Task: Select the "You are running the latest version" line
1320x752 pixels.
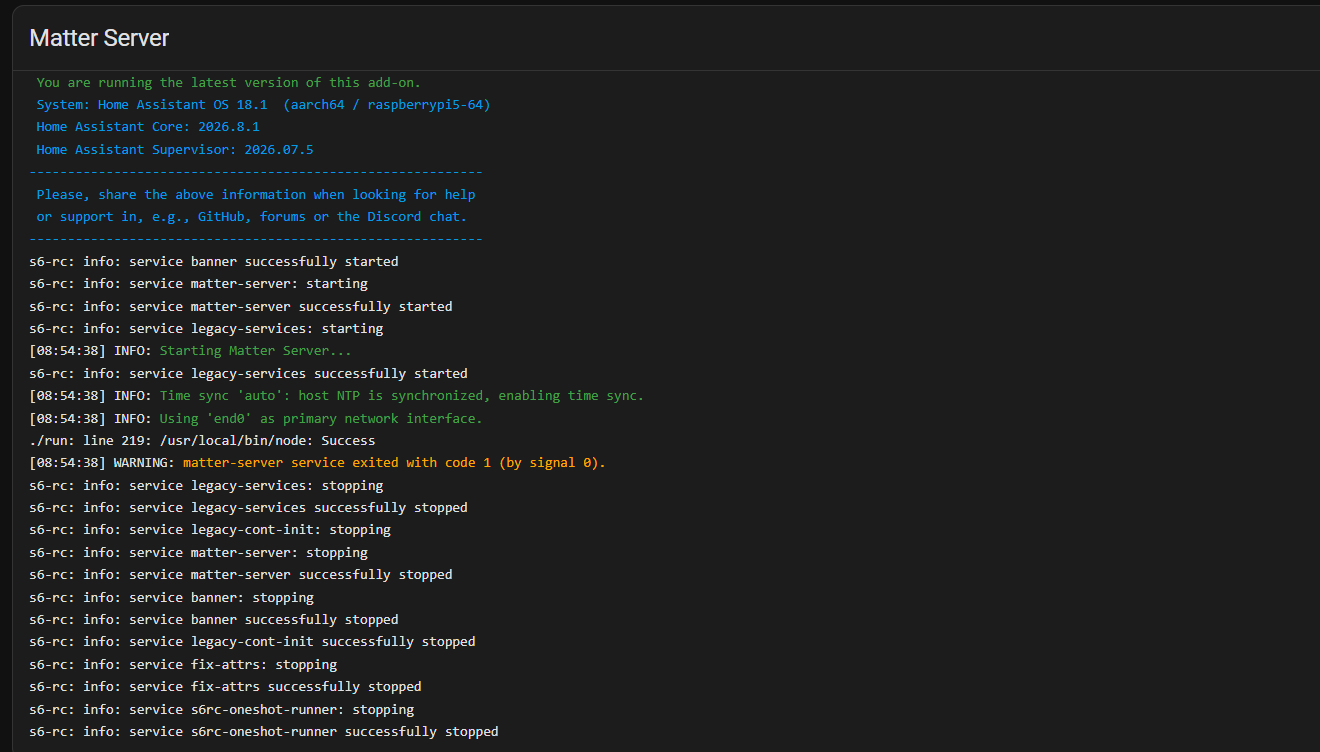Action: tap(229, 82)
